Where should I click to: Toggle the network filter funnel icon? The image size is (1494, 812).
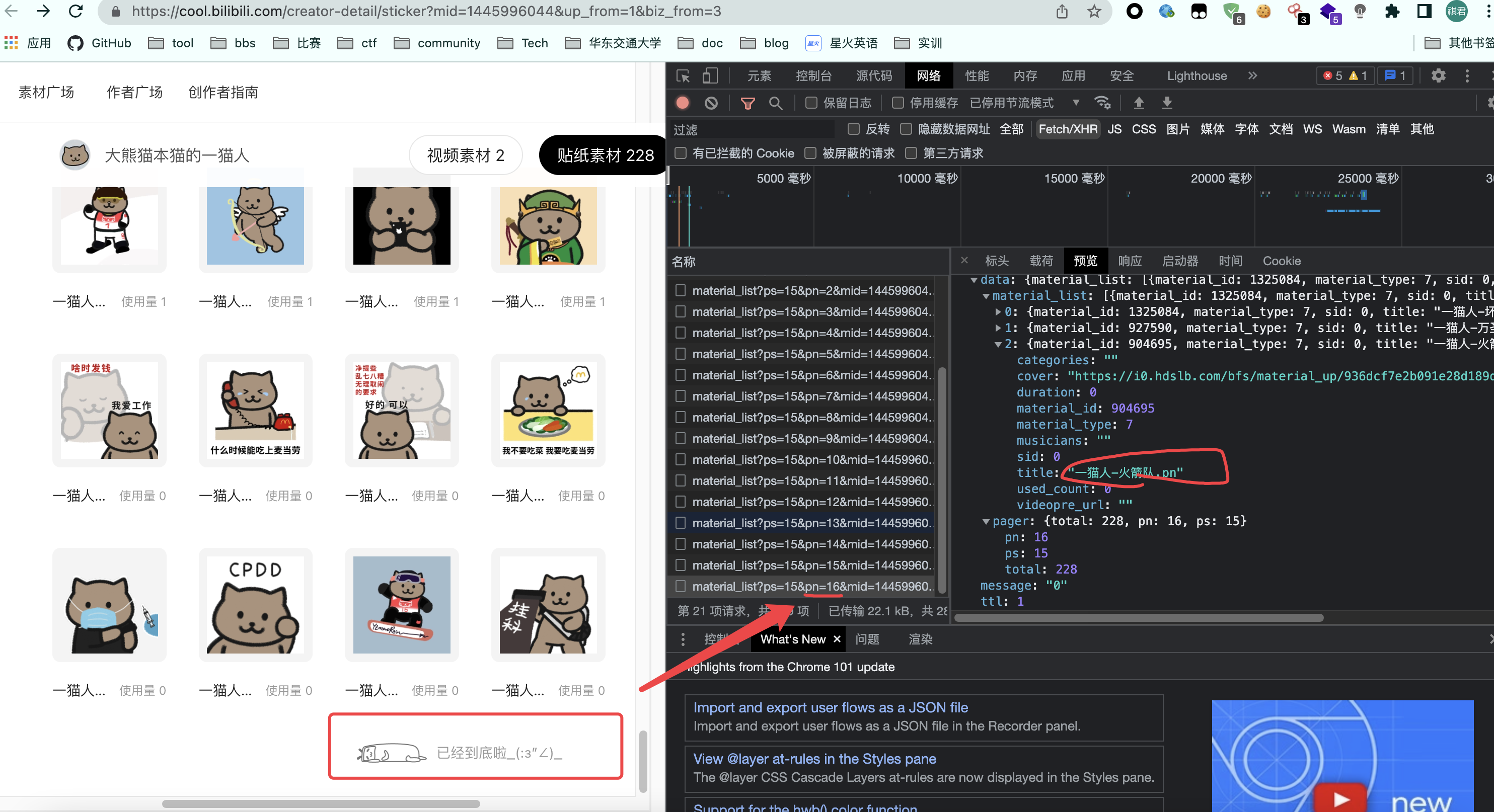click(748, 103)
